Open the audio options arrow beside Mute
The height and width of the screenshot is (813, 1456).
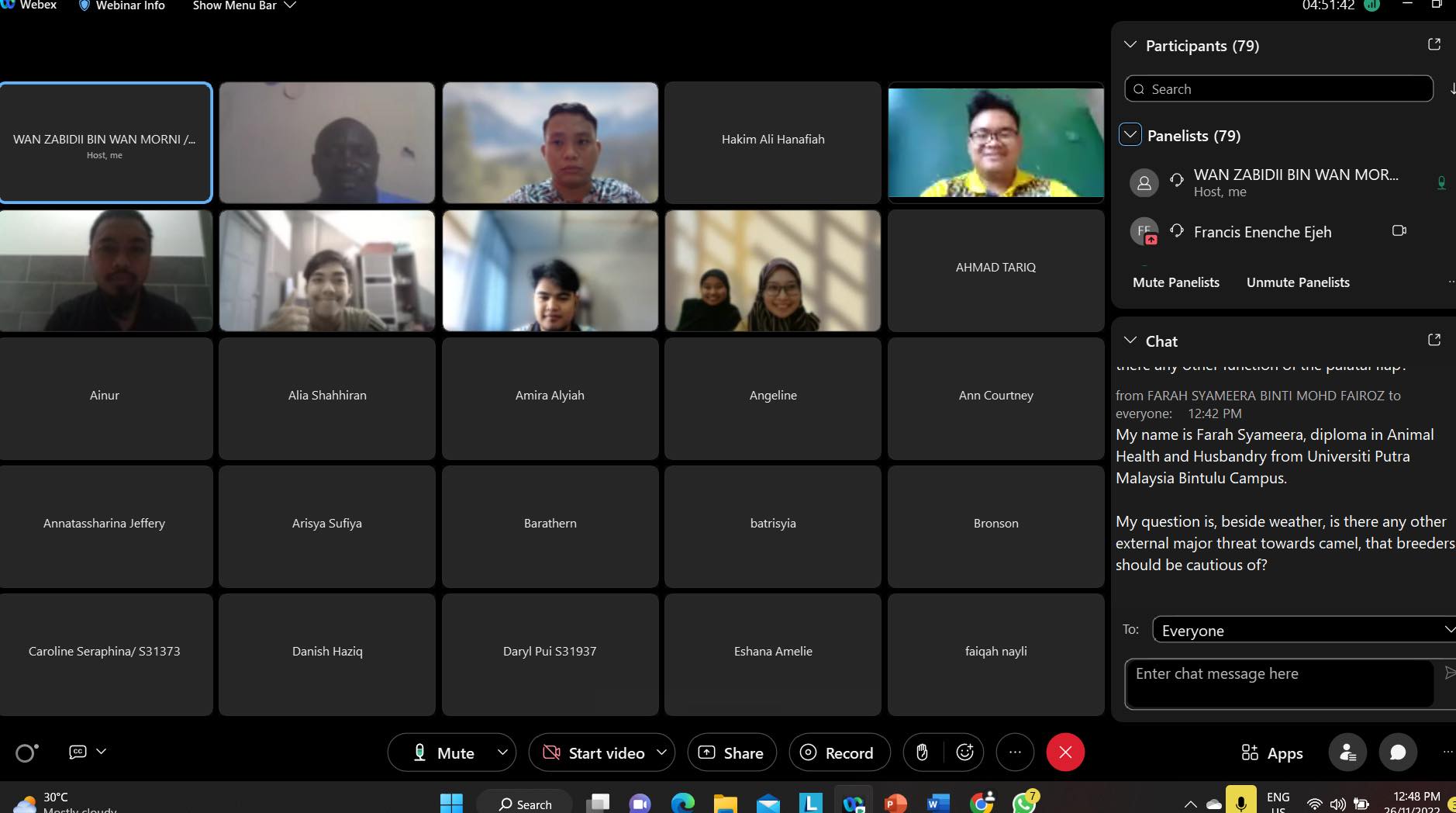click(x=502, y=752)
